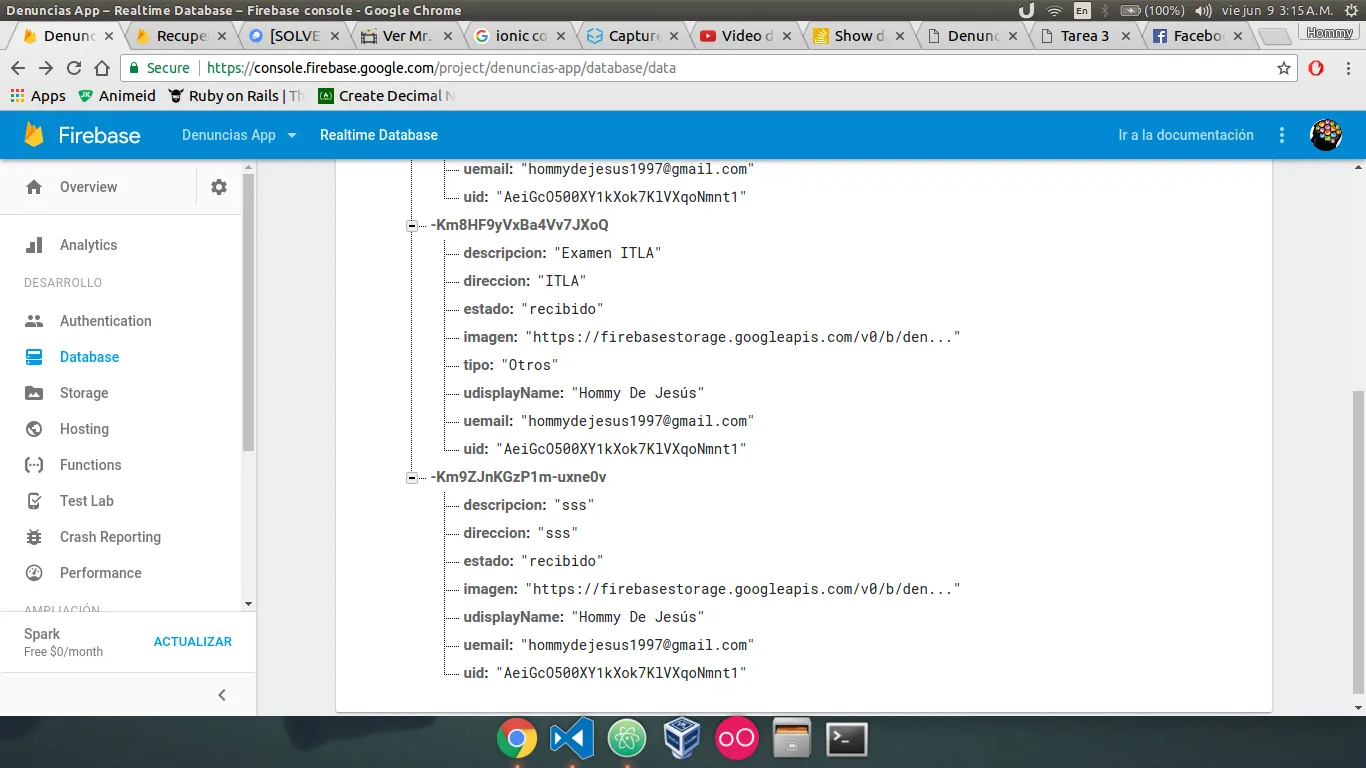Go forward in browser history
Viewport: 1366px width, 768px height.
coord(46,68)
